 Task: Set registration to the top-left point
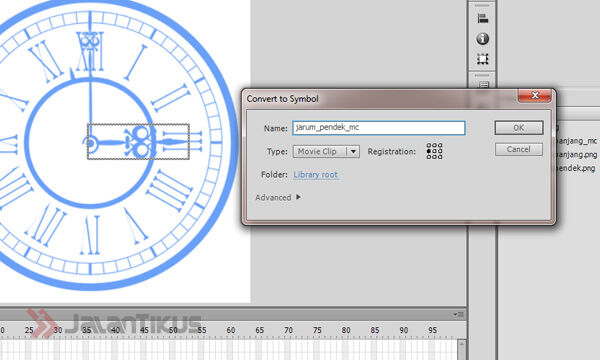pyautogui.click(x=429, y=145)
